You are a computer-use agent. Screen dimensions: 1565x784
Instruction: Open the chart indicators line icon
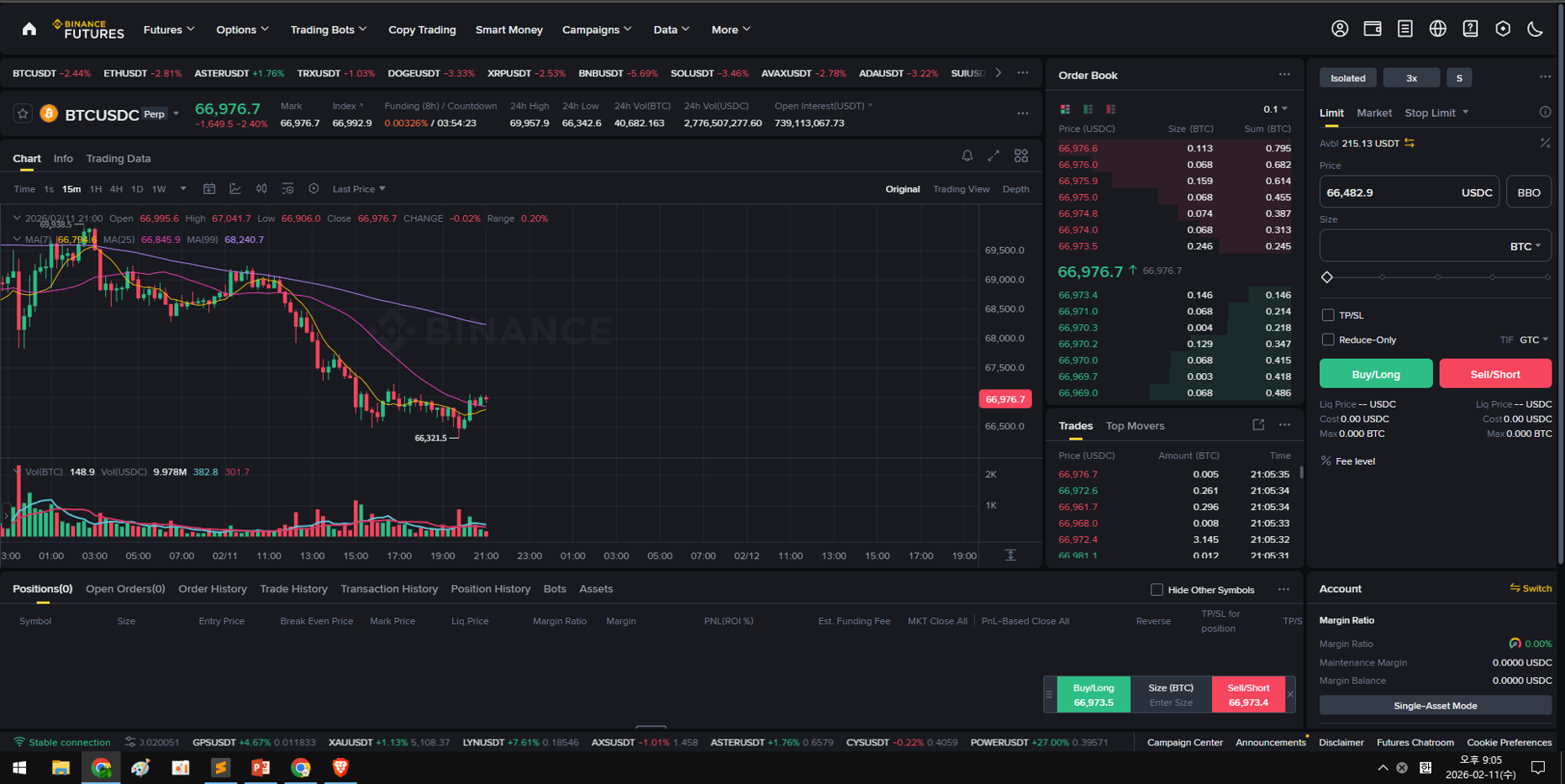pyautogui.click(x=235, y=189)
